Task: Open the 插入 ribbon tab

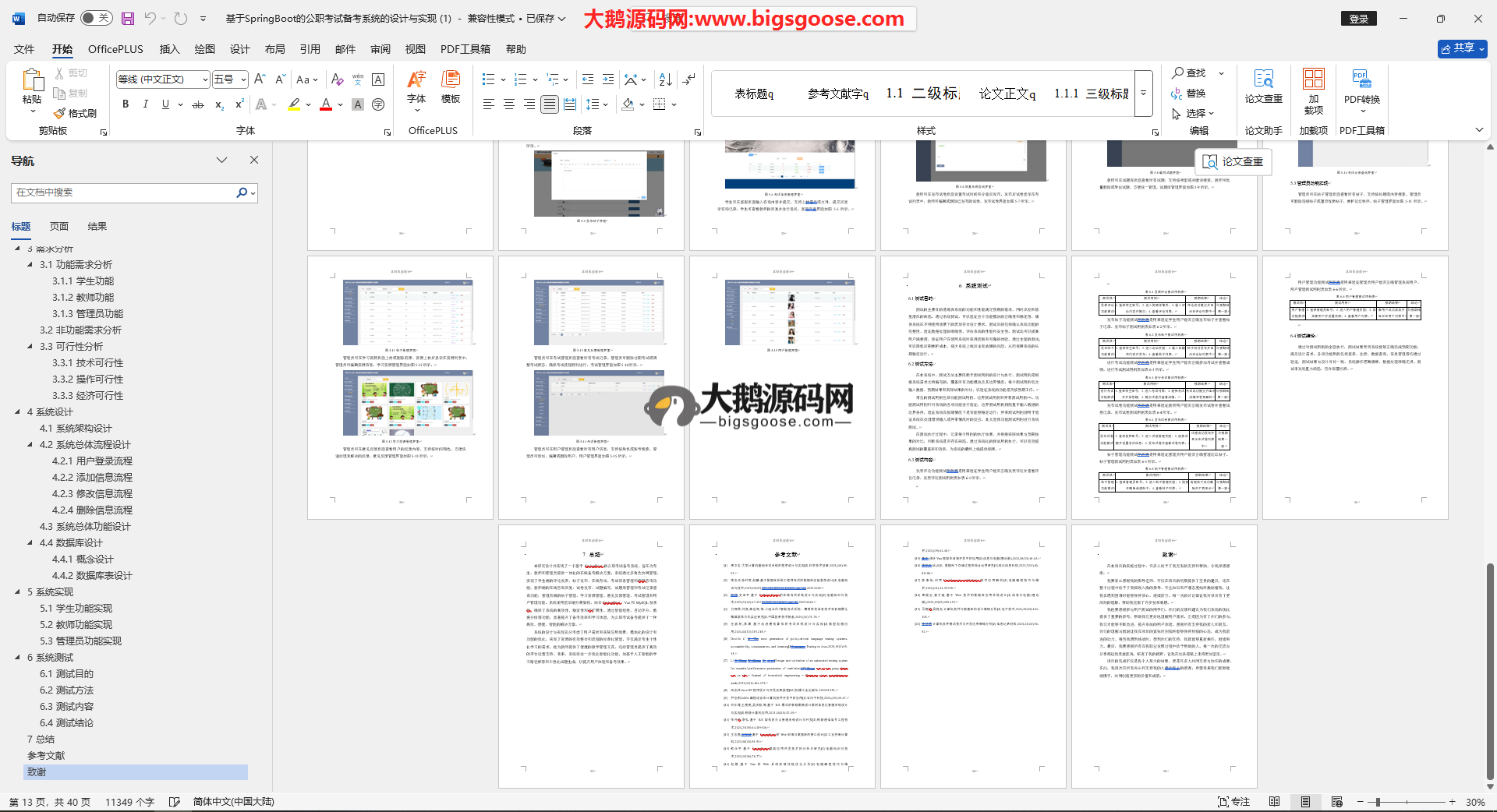Action: click(x=169, y=49)
